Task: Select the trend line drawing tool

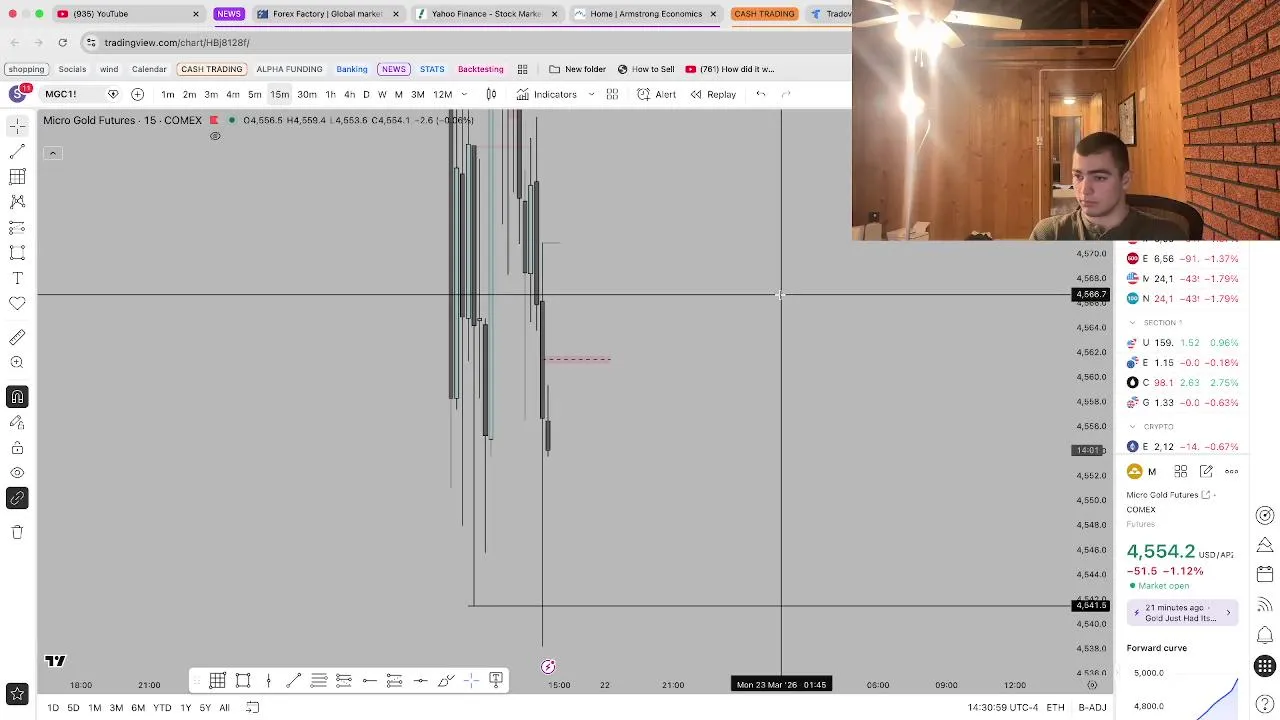Action: click(x=17, y=151)
